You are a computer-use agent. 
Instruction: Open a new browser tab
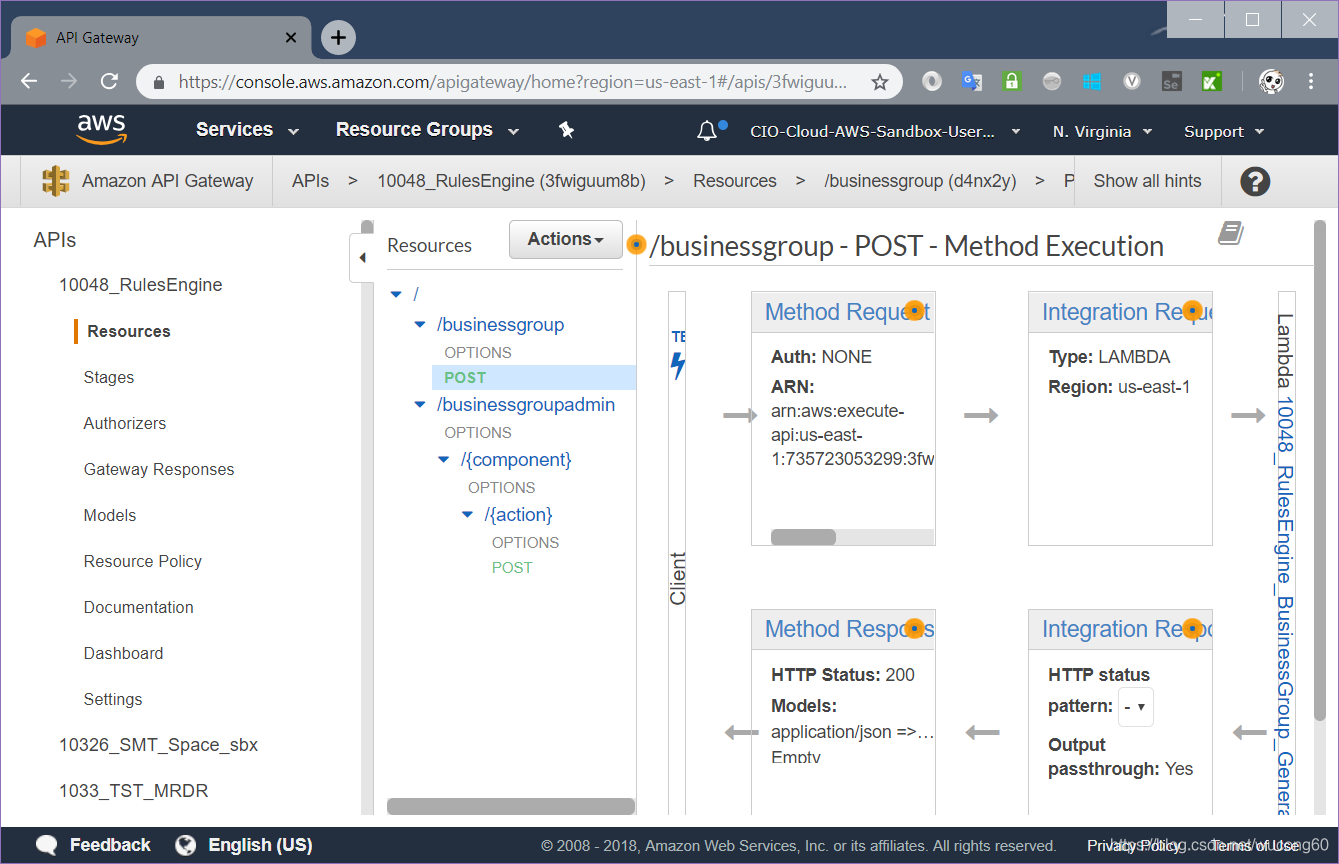pyautogui.click(x=338, y=38)
